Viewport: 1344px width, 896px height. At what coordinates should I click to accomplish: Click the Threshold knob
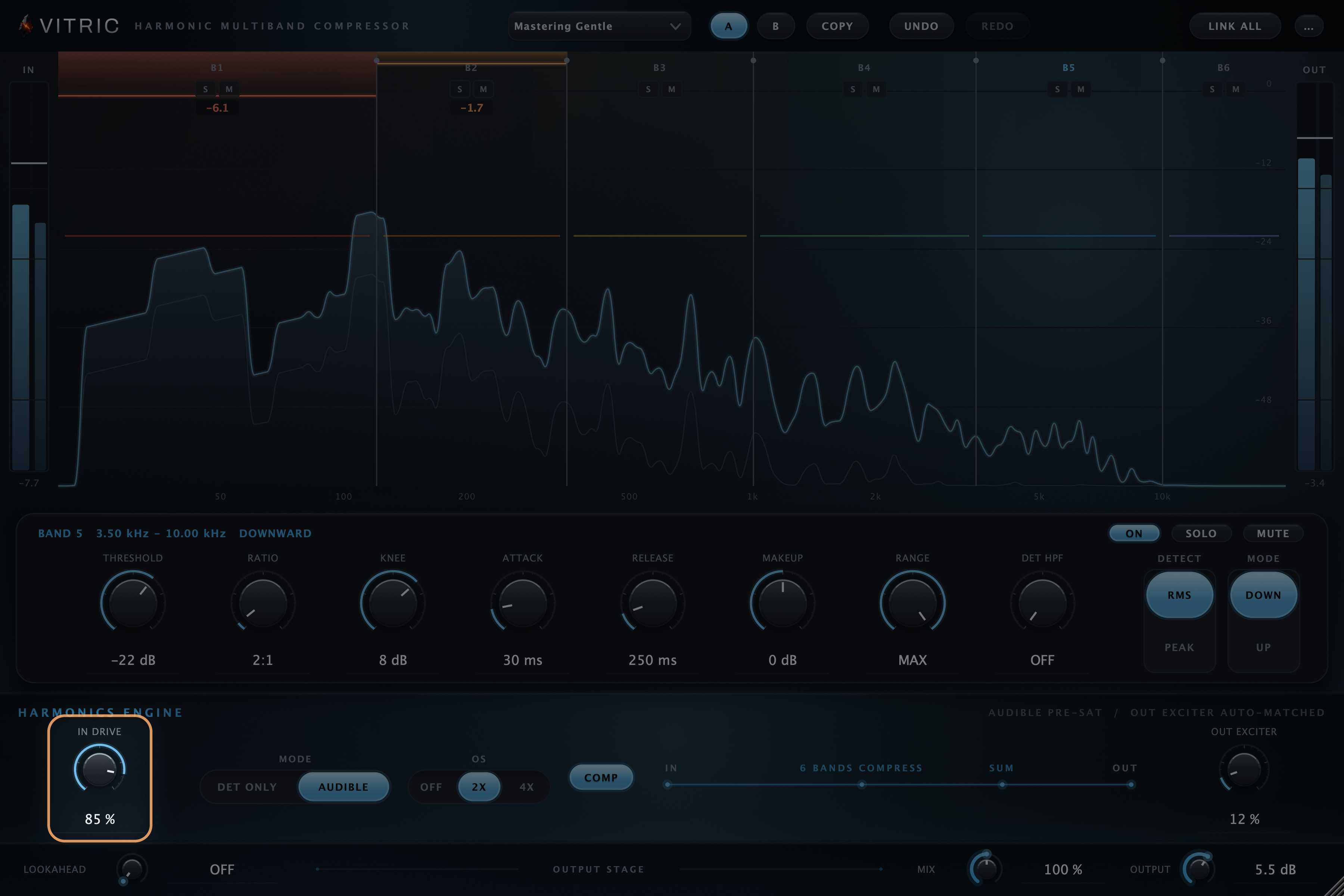click(133, 602)
